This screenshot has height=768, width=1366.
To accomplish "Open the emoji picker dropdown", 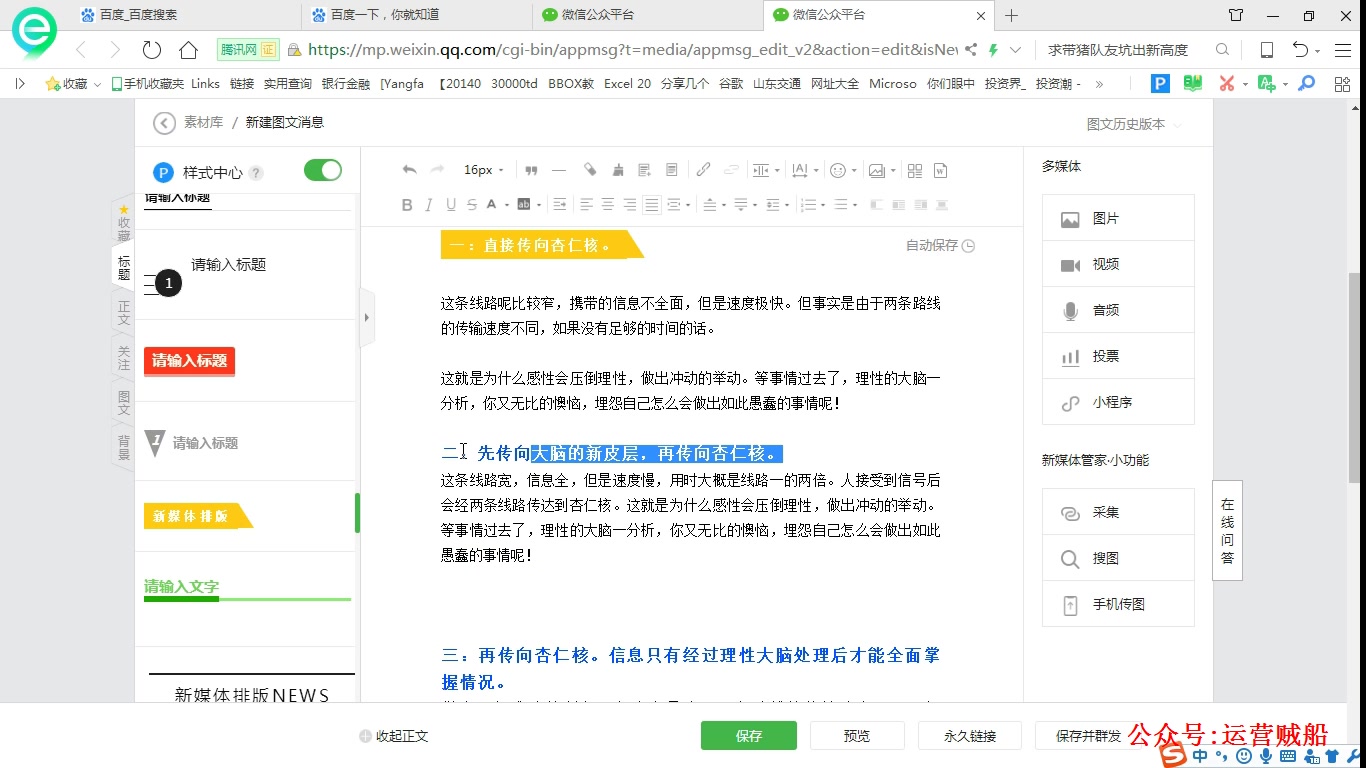I will [x=854, y=171].
